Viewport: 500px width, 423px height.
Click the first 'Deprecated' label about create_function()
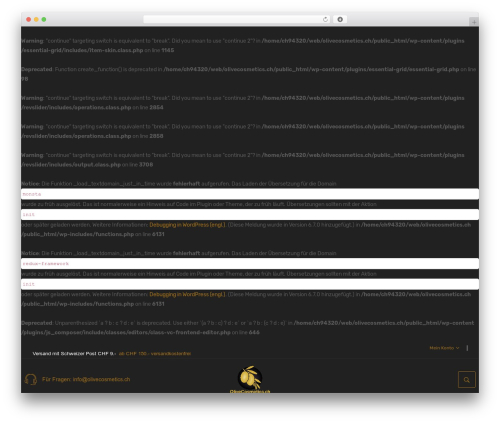37,69
